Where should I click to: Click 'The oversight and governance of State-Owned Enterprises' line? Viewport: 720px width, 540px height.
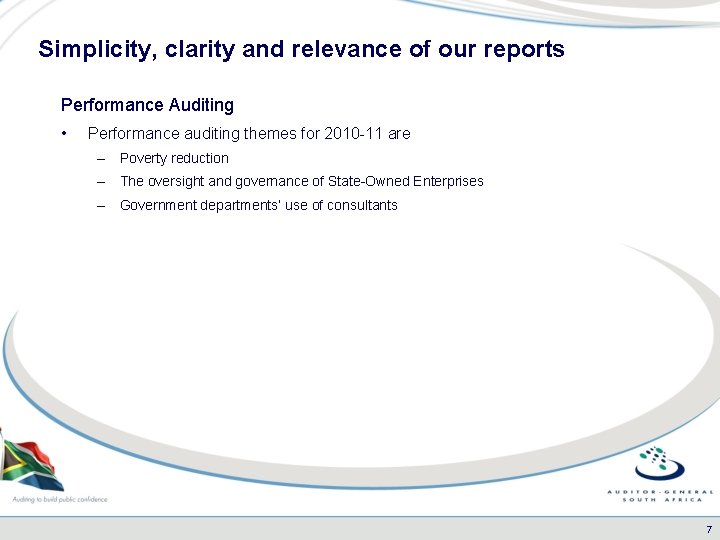(x=302, y=181)
